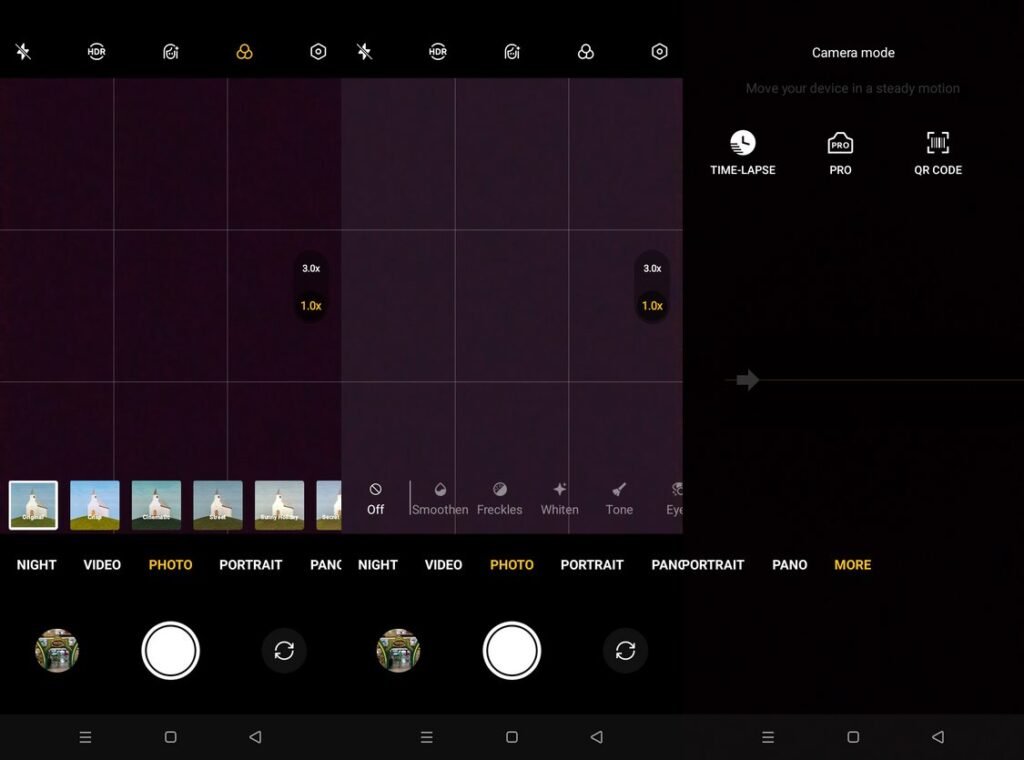
Task: Tap the Camera mode heading
Action: point(853,53)
